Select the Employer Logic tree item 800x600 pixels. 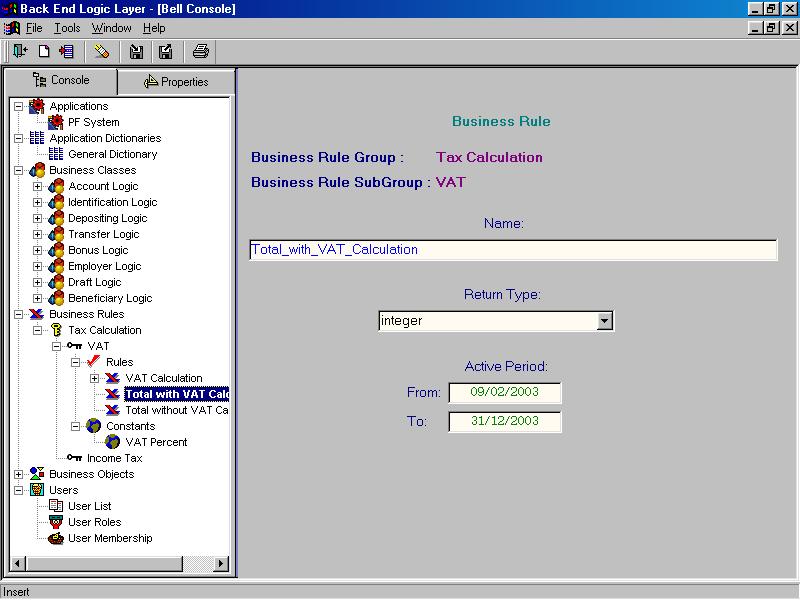pyautogui.click(x=105, y=266)
